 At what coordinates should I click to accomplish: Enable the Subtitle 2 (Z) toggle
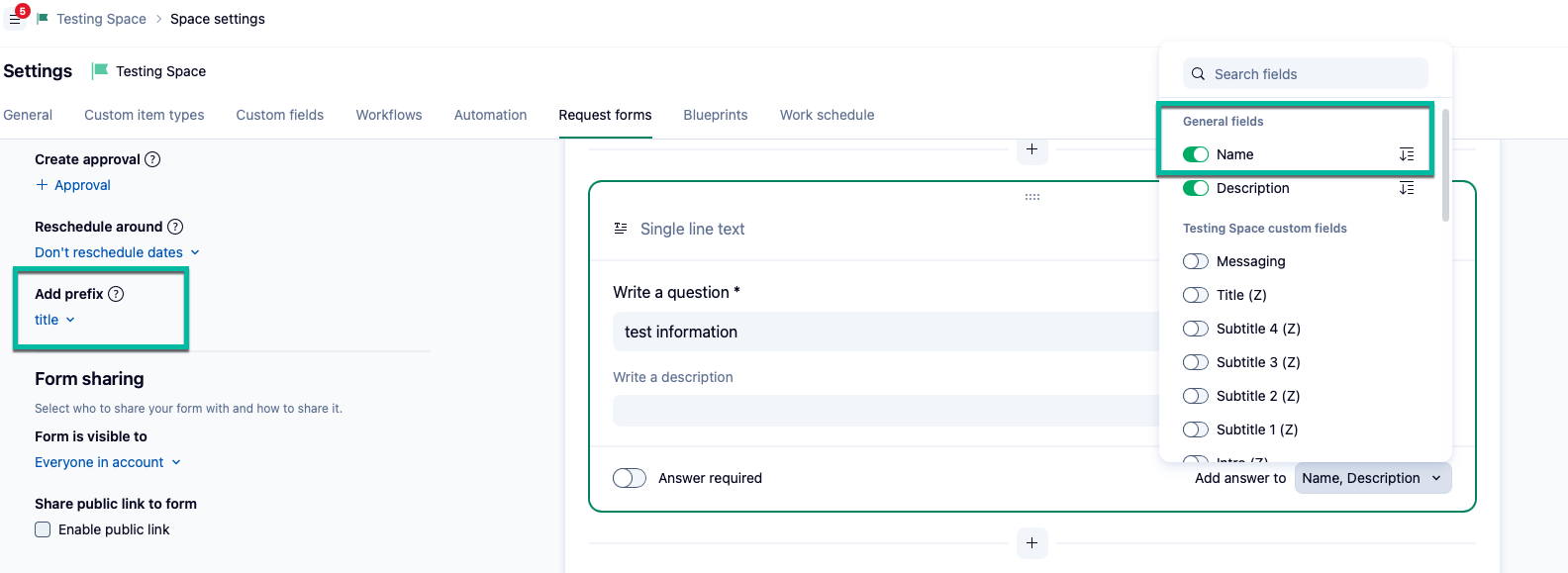click(1196, 396)
